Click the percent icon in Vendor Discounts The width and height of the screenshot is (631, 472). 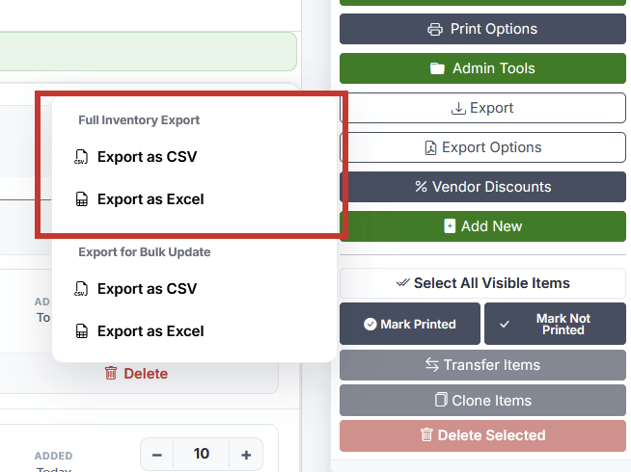(x=421, y=187)
